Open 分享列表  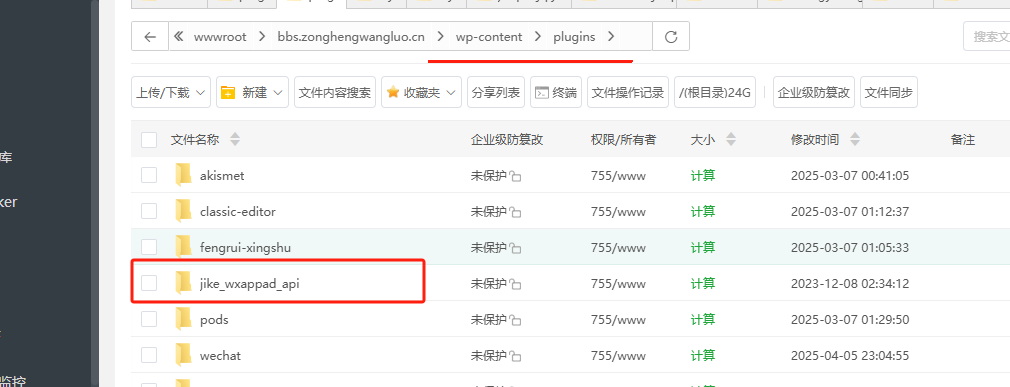click(x=496, y=93)
